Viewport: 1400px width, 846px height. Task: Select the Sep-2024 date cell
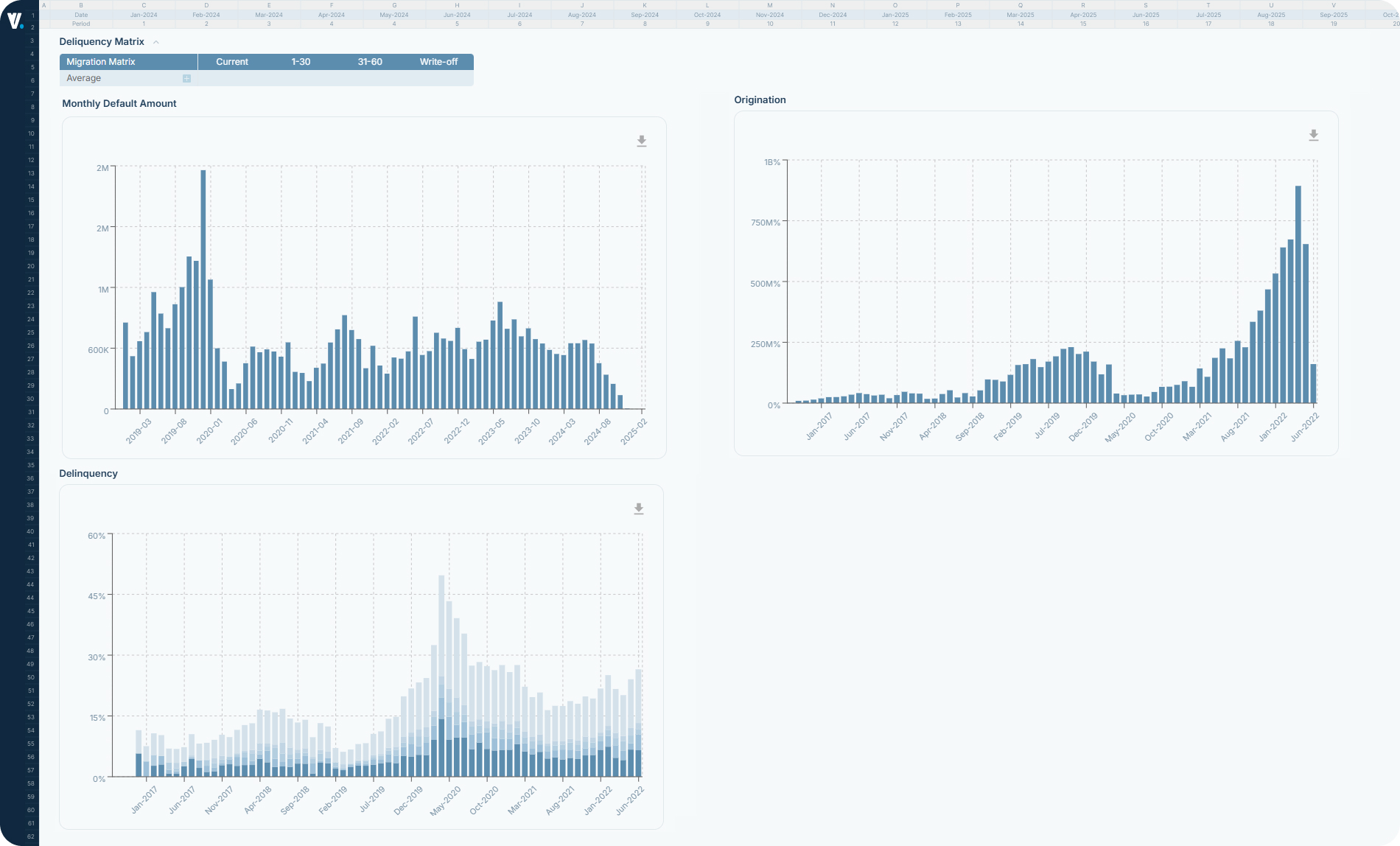(x=645, y=15)
